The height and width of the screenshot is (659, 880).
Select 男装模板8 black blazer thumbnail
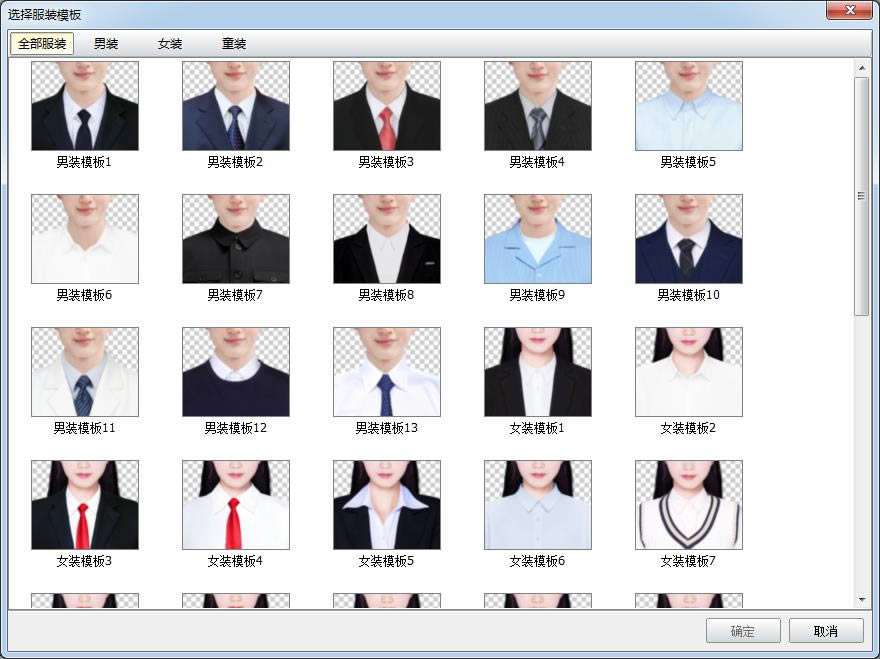click(387, 239)
